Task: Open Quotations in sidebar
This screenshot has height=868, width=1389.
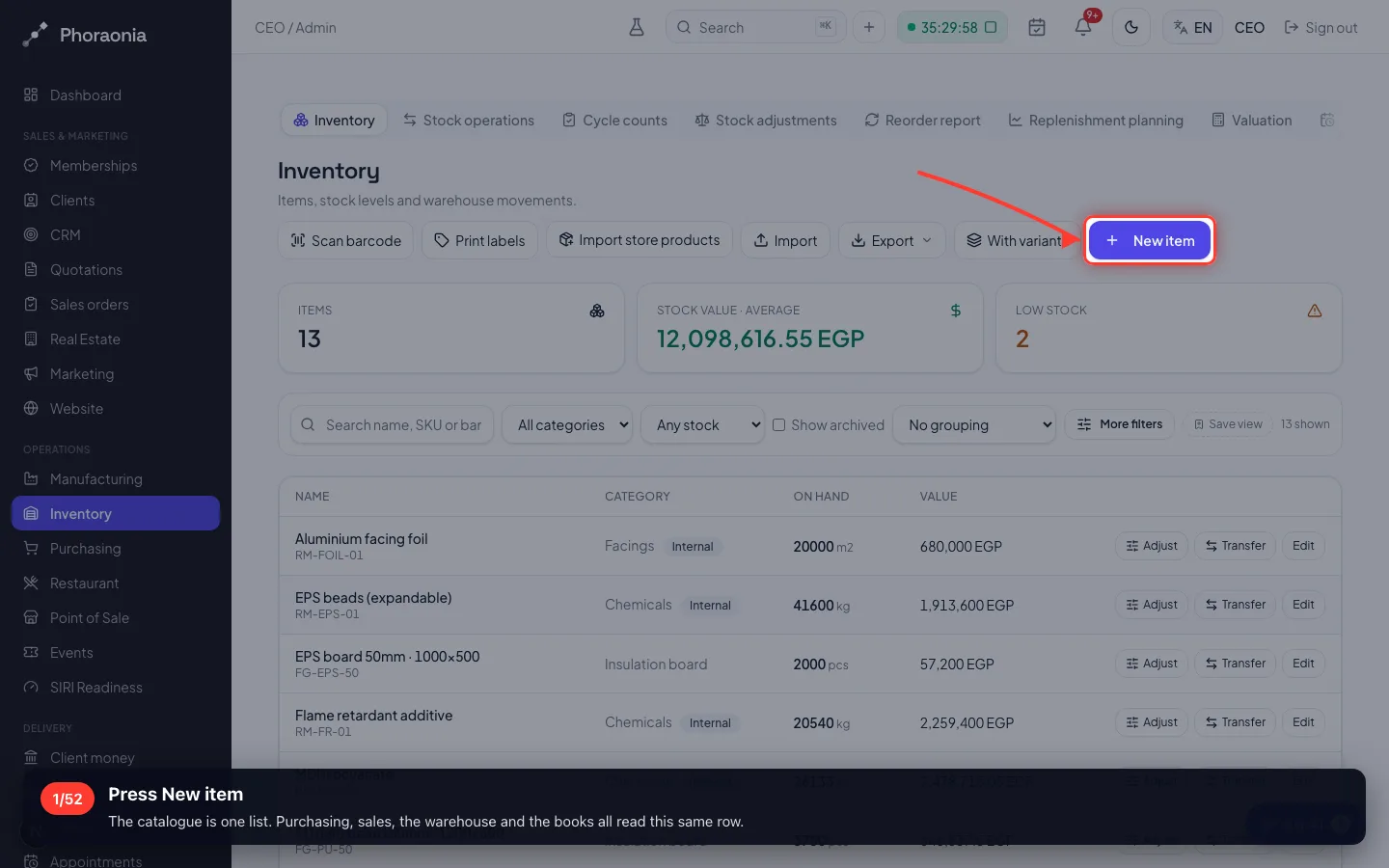Action: (x=116, y=269)
